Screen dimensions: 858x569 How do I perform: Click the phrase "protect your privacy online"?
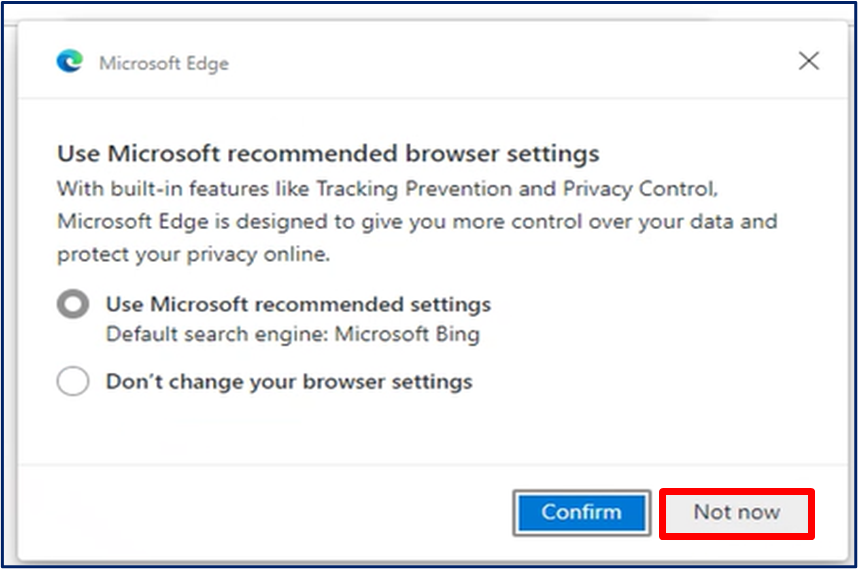pyautogui.click(x=193, y=254)
